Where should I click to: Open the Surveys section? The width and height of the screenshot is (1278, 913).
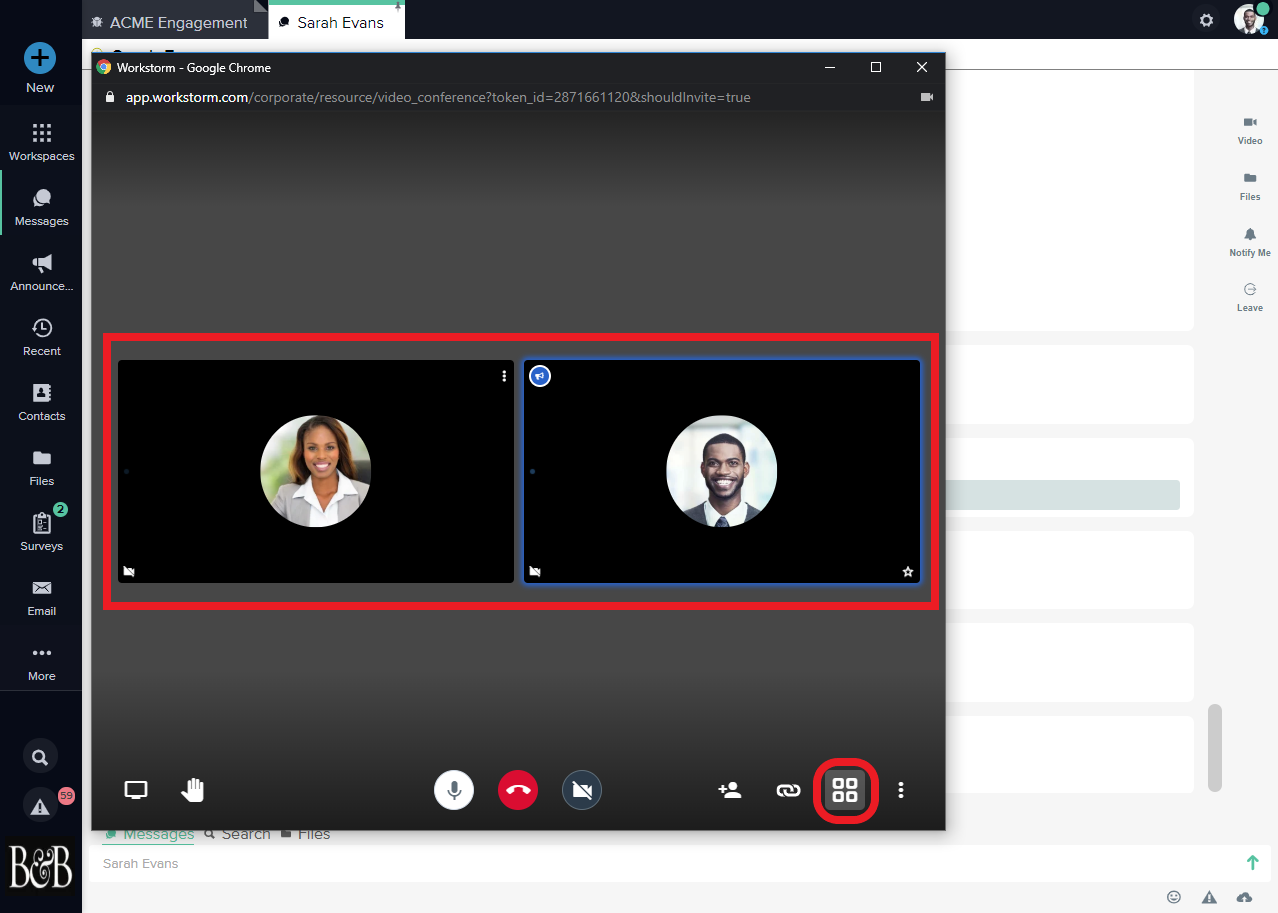point(41,532)
